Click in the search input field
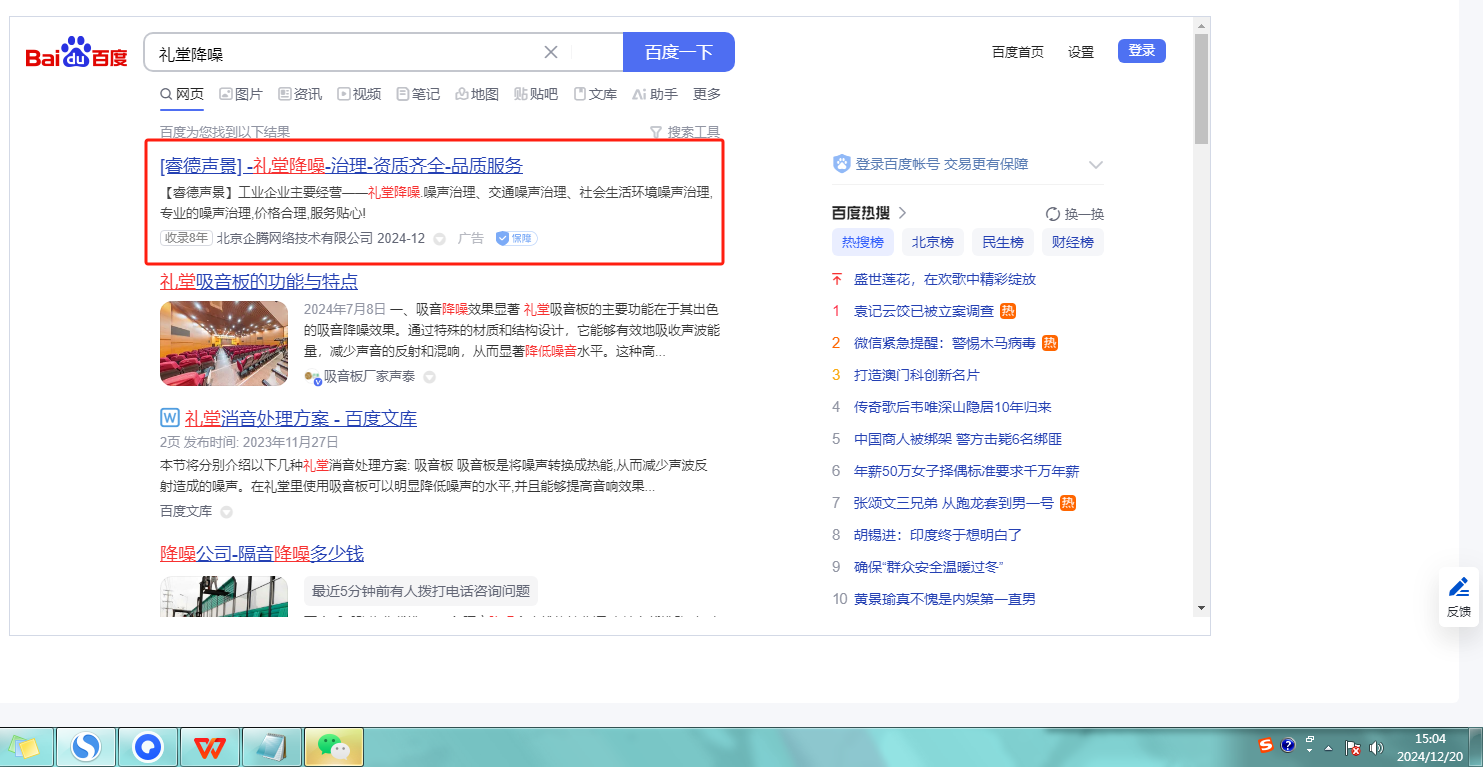Screen dimensions: 1483x767 [x=340, y=53]
